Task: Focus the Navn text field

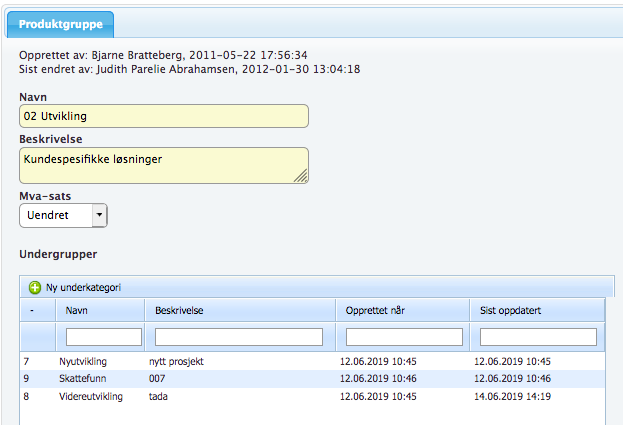Action: (x=164, y=117)
